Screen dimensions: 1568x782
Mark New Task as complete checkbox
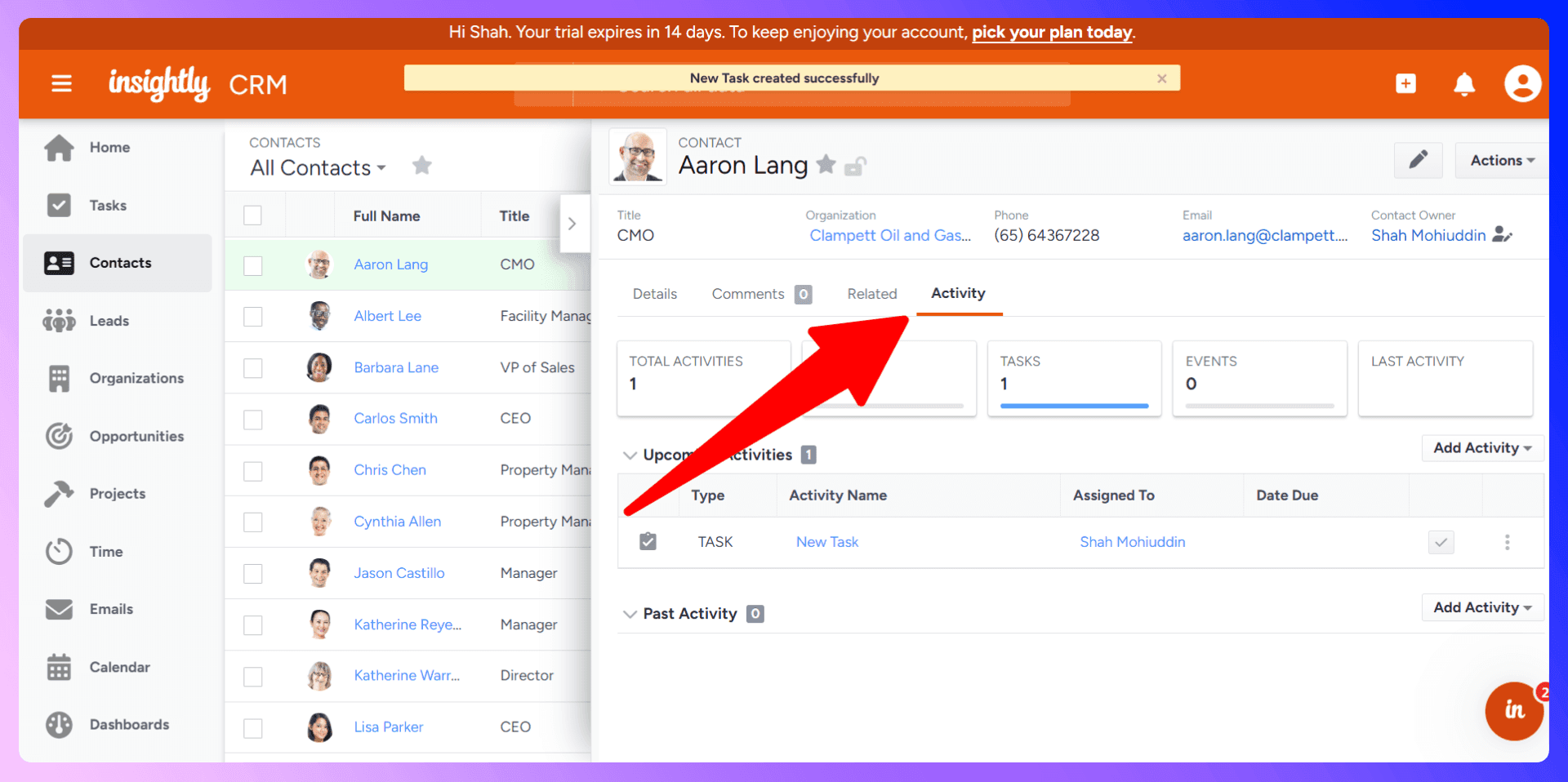click(1441, 542)
